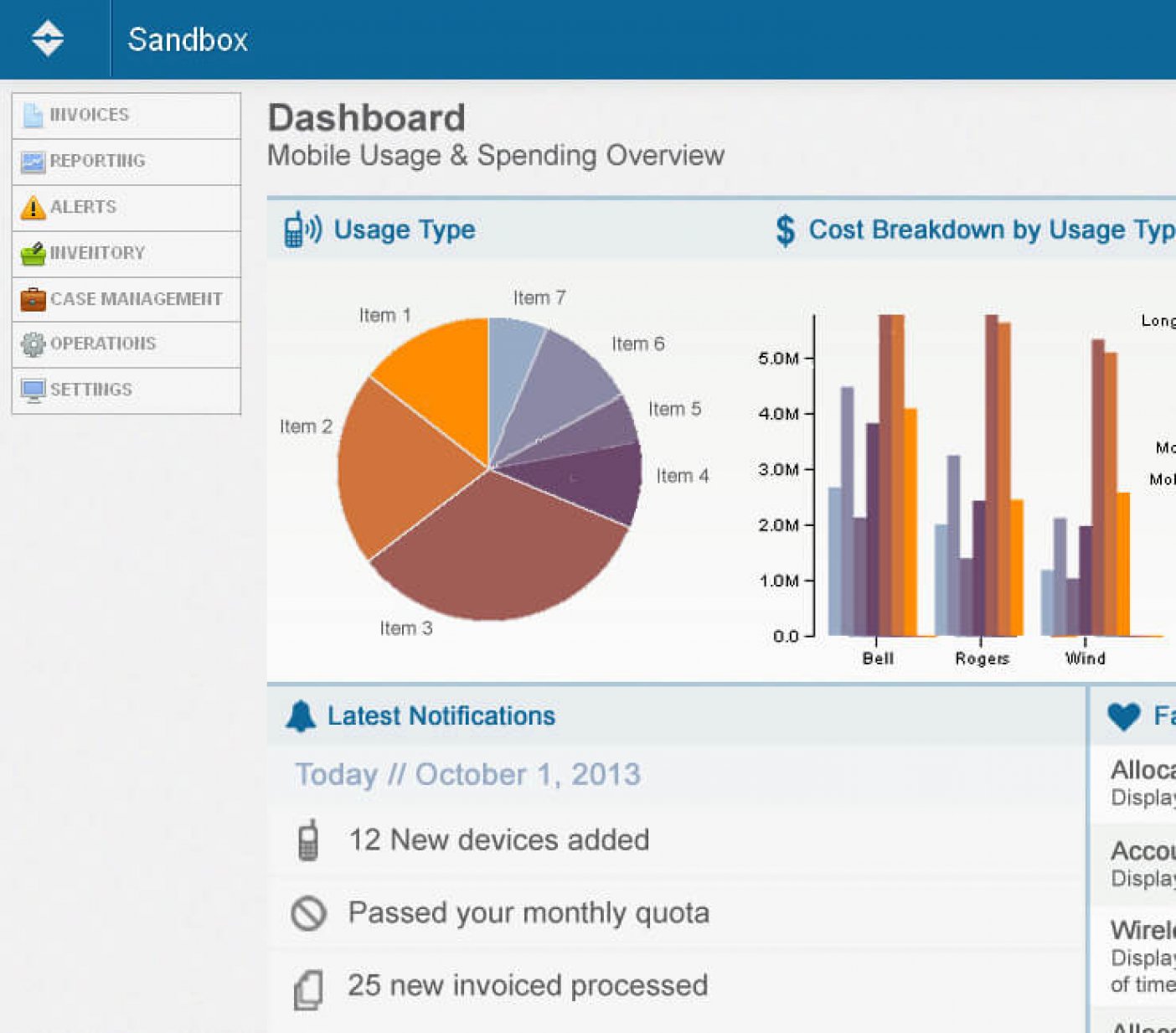Click the Settings monitor icon
The image size is (1176, 1033).
coord(33,390)
